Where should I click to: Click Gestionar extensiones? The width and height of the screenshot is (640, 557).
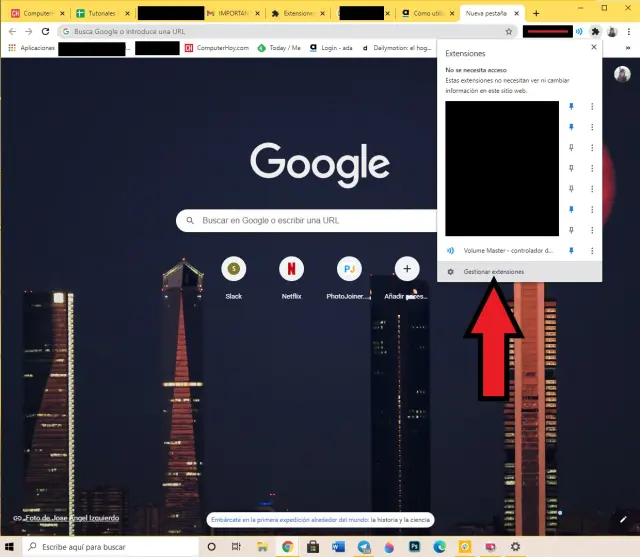[493, 272]
